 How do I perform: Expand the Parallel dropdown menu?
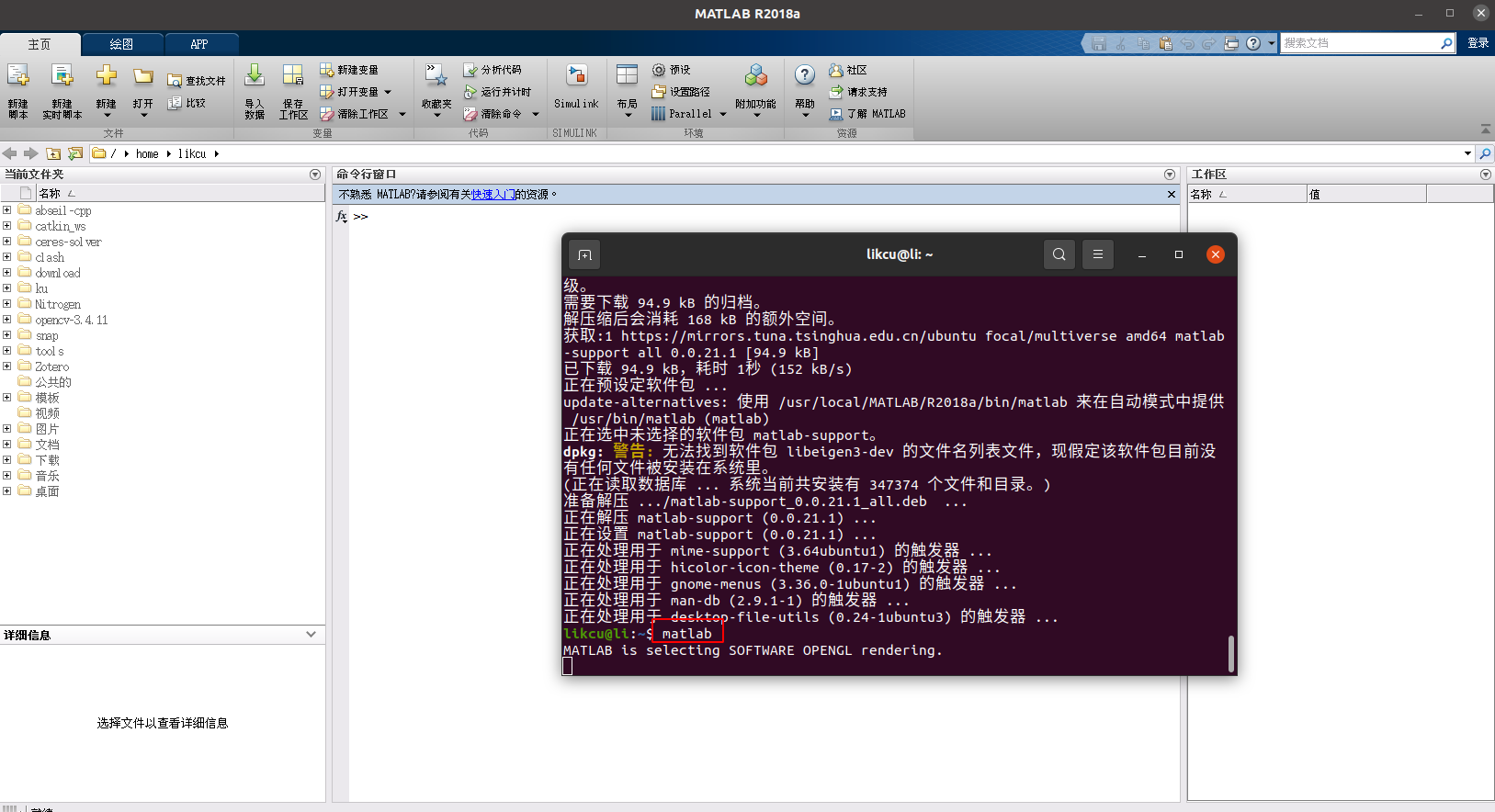coord(723,114)
